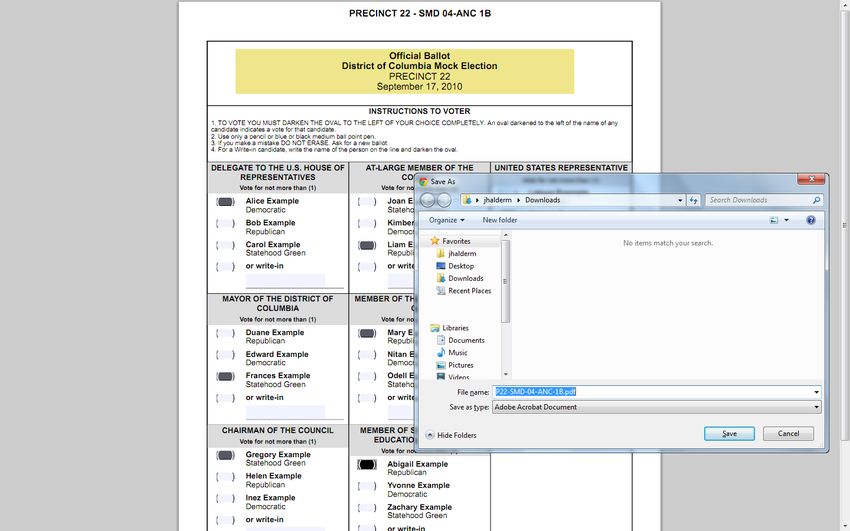The image size is (850, 531).
Task: Click the Chrome icon in Save As title bar
Action: pyautogui.click(x=423, y=182)
